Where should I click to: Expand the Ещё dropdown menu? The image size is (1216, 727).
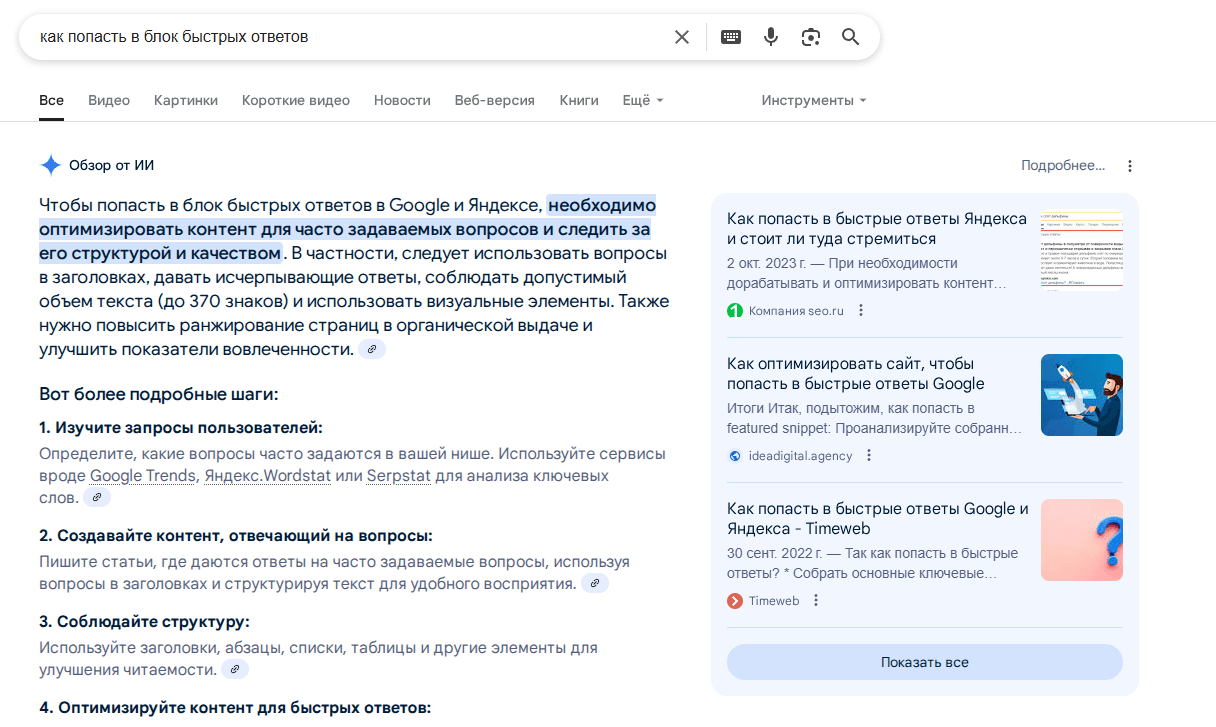pos(642,100)
